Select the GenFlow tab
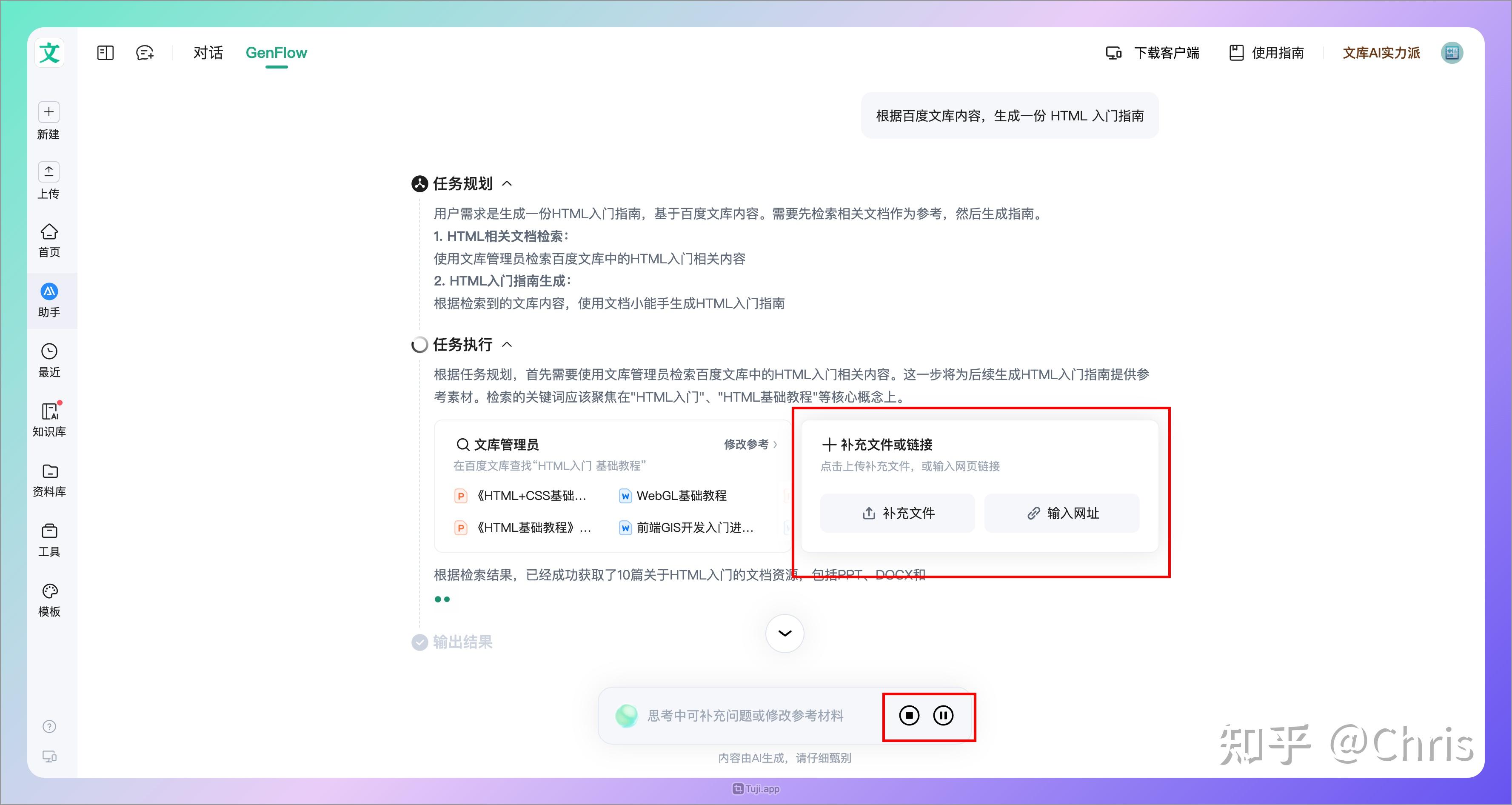Screen dimensions: 1512x805 (x=276, y=53)
